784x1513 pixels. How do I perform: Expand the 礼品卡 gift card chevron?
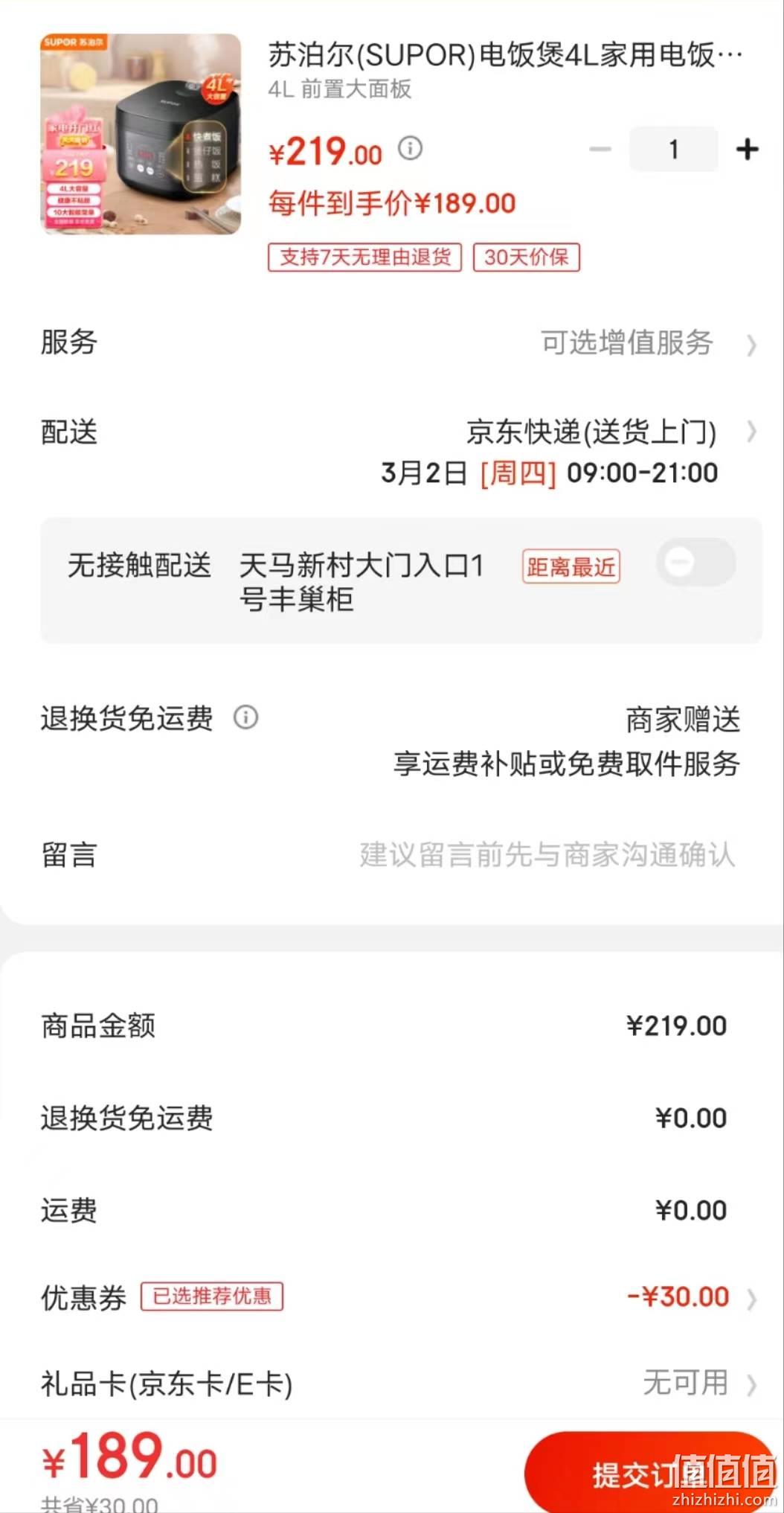coord(751,1385)
